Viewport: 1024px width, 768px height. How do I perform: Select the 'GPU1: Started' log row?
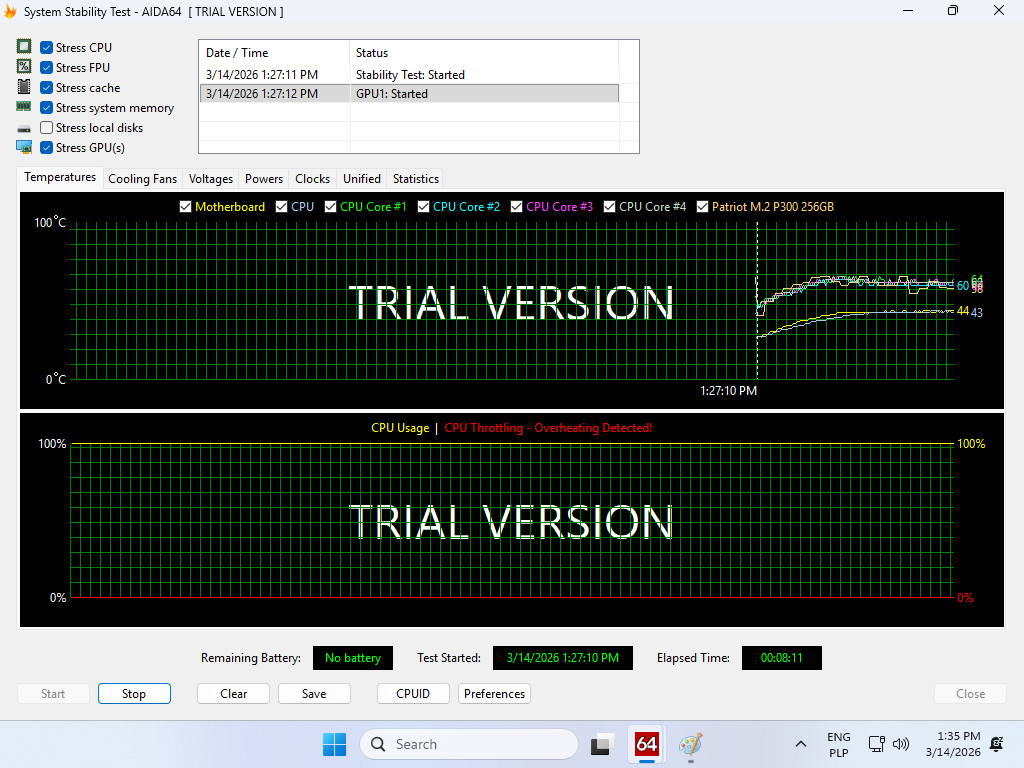[409, 93]
